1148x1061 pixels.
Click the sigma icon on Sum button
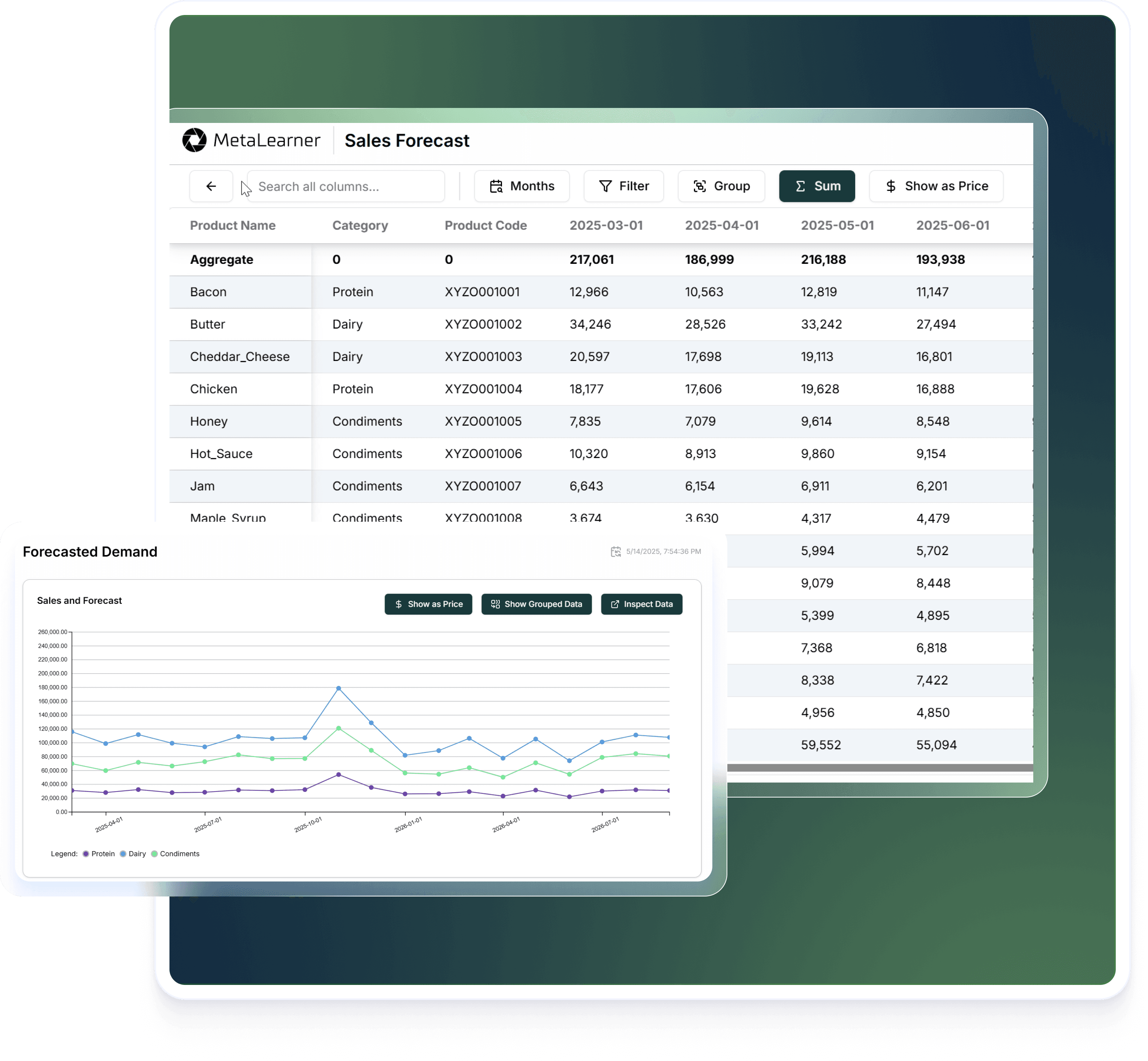point(800,186)
